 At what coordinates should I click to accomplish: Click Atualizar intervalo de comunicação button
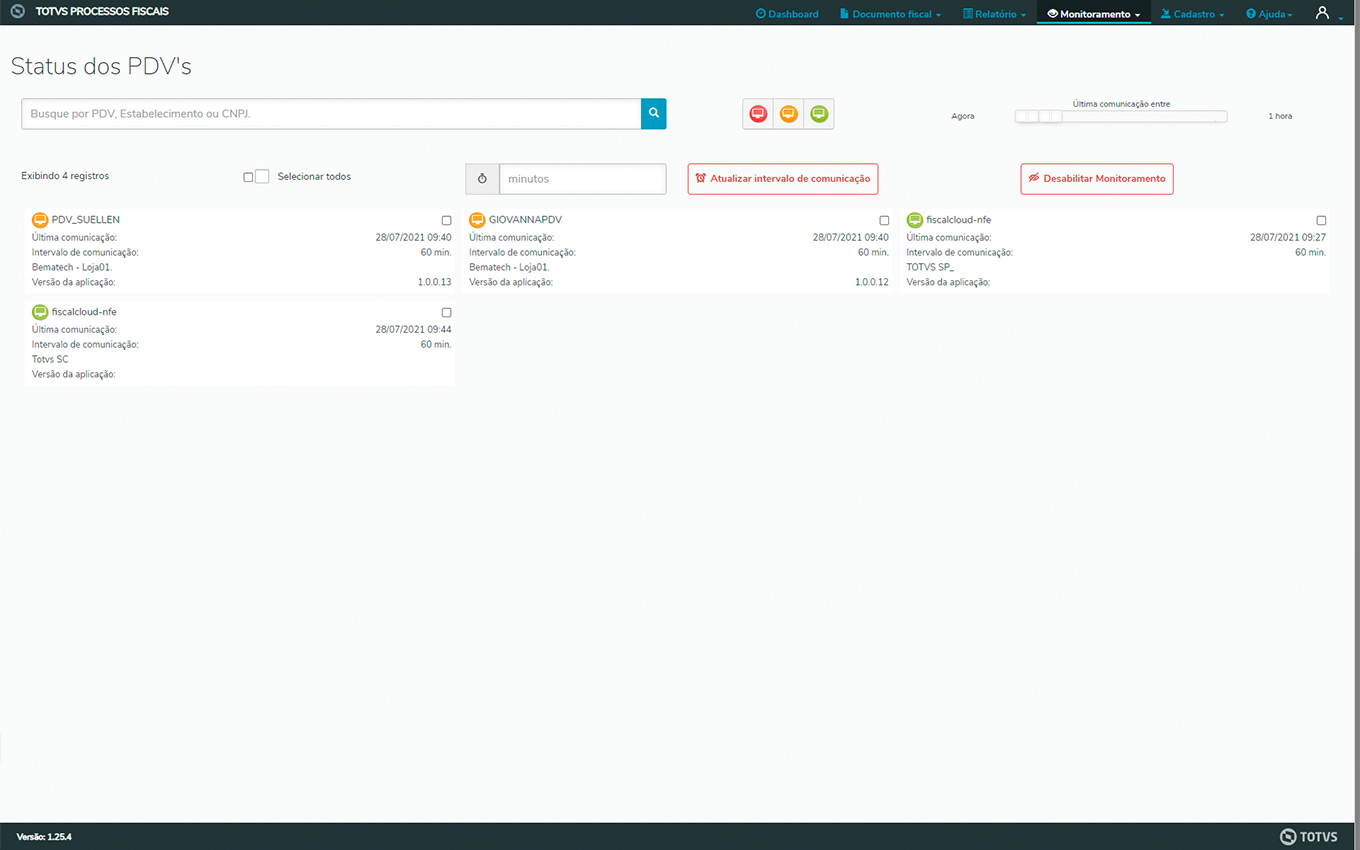pos(782,179)
